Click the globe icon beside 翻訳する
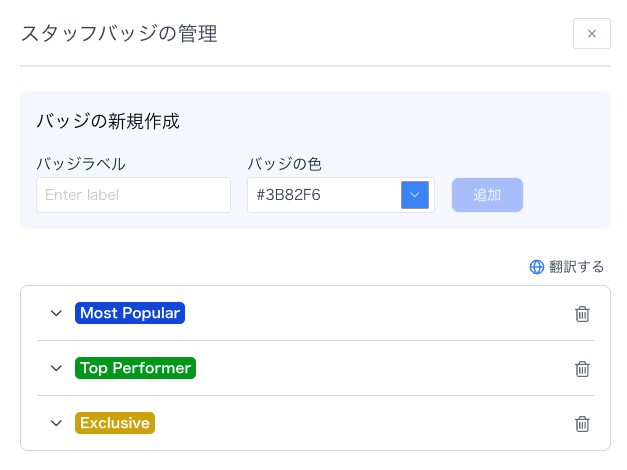Image resolution: width=627 pixels, height=470 pixels. click(537, 267)
